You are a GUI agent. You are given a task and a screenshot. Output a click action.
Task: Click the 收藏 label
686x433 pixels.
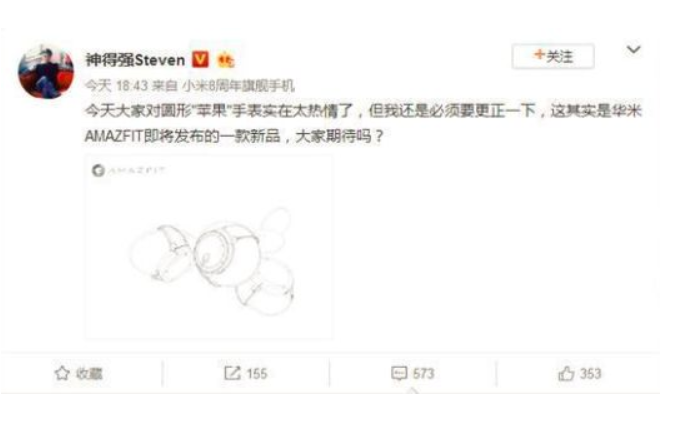coord(89,374)
